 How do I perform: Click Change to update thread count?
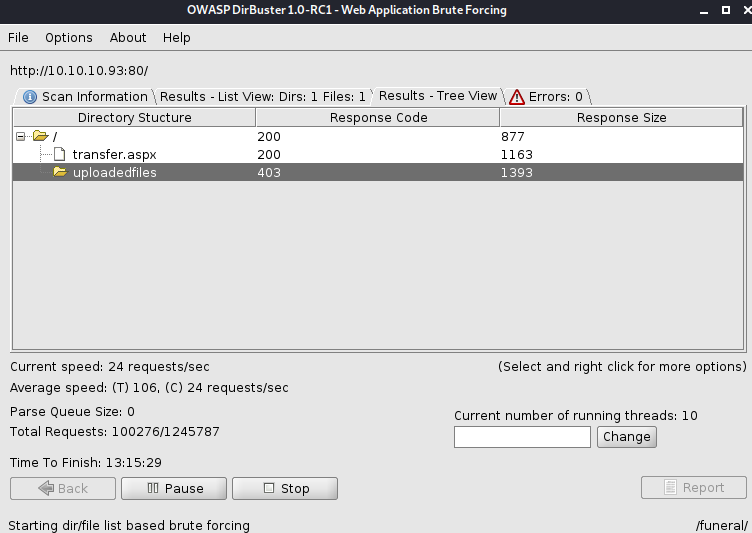(x=627, y=436)
